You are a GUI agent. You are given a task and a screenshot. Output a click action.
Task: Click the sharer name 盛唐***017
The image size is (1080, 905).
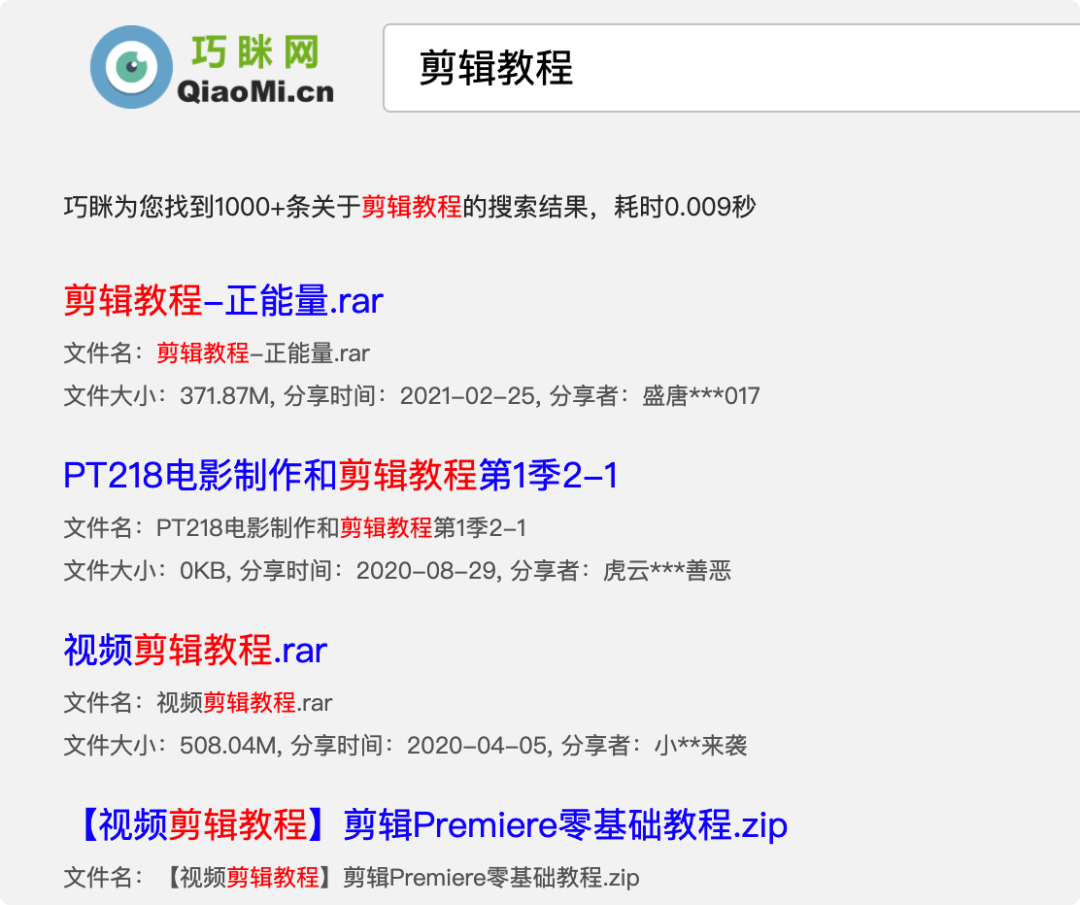coord(700,395)
